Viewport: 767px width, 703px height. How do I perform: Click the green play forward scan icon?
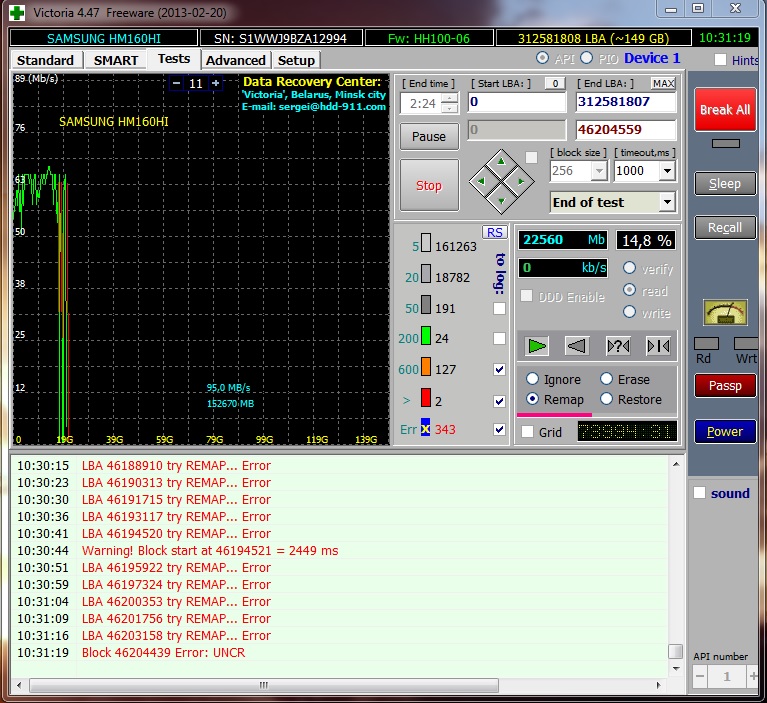click(x=538, y=346)
